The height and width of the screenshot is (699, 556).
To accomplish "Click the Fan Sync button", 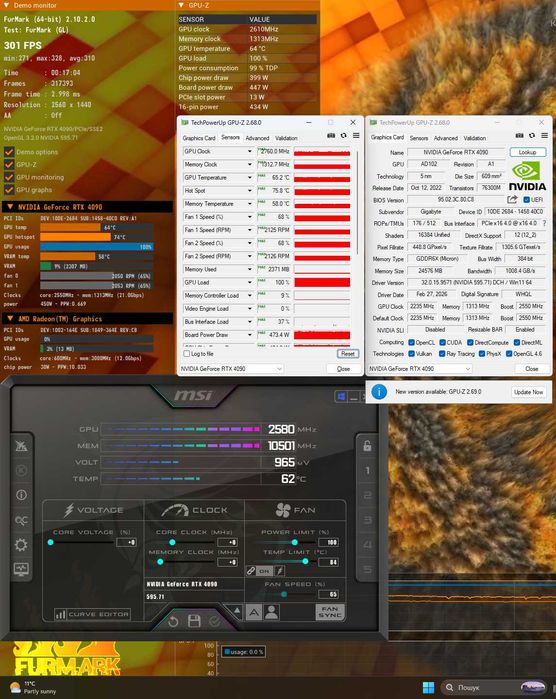I will (330, 612).
